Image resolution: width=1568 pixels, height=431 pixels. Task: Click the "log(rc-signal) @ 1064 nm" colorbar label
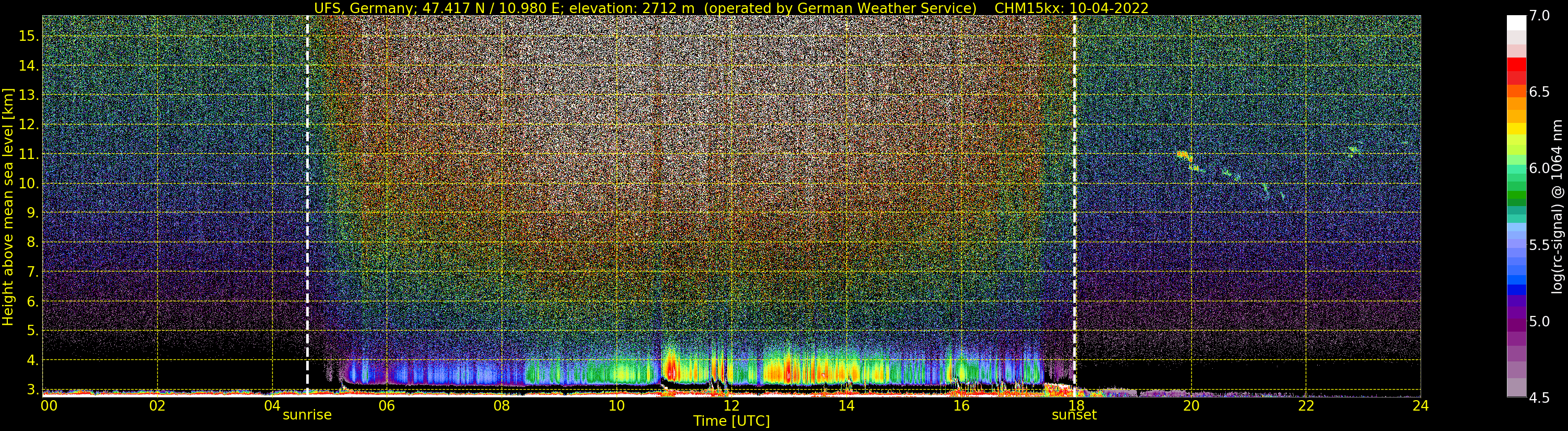click(x=1558, y=207)
